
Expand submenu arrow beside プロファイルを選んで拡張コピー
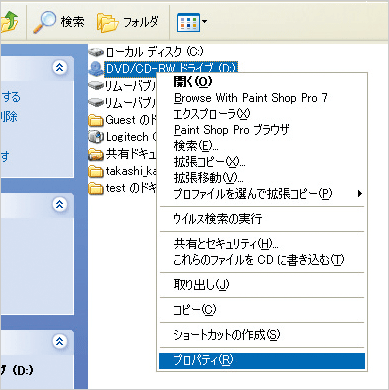pyautogui.click(x=359, y=194)
